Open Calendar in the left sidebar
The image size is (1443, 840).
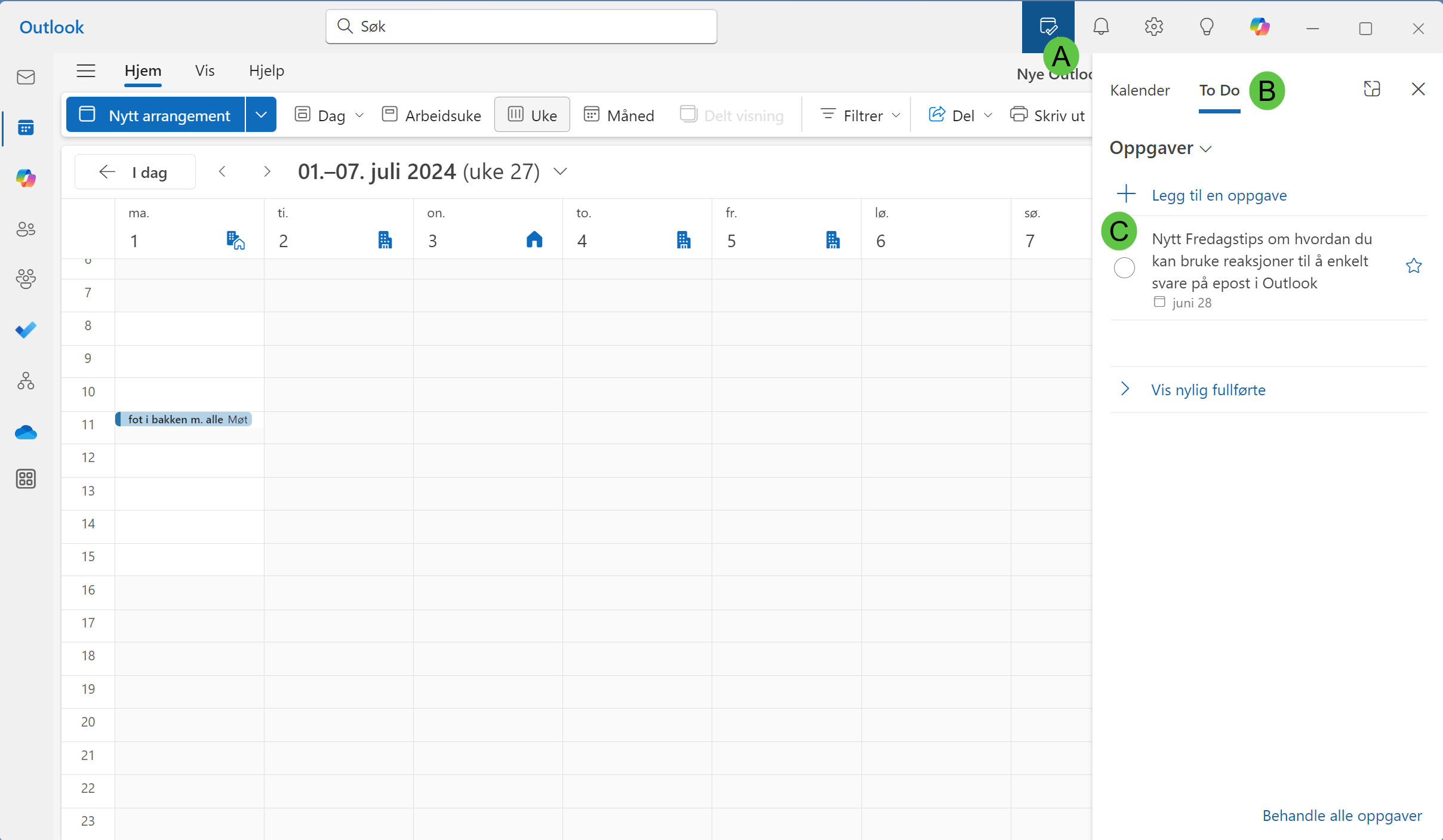[x=26, y=128]
